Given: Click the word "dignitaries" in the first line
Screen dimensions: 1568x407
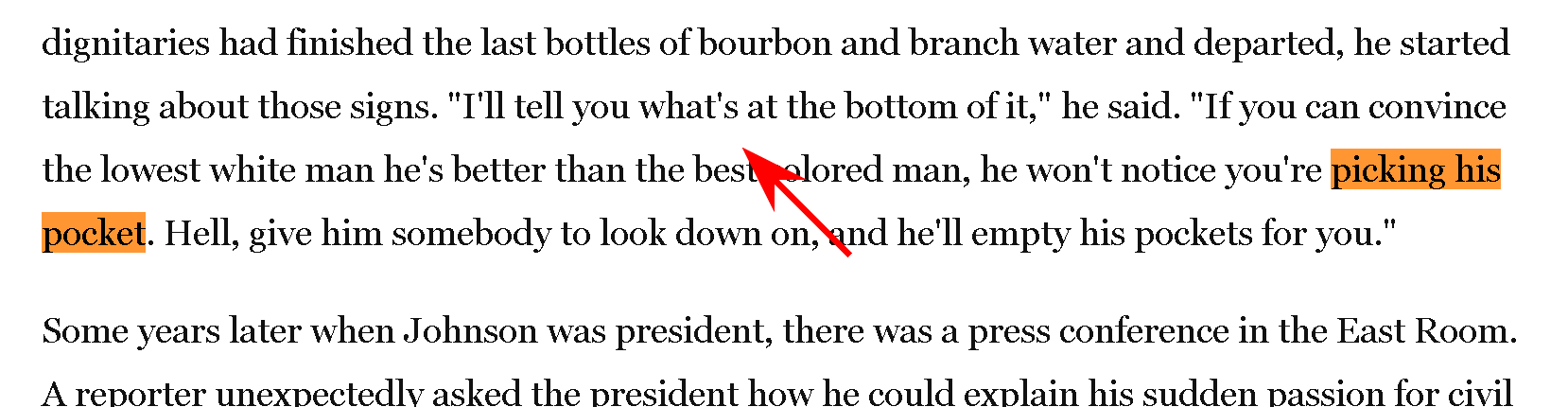Looking at the screenshot, I should point(127,44).
